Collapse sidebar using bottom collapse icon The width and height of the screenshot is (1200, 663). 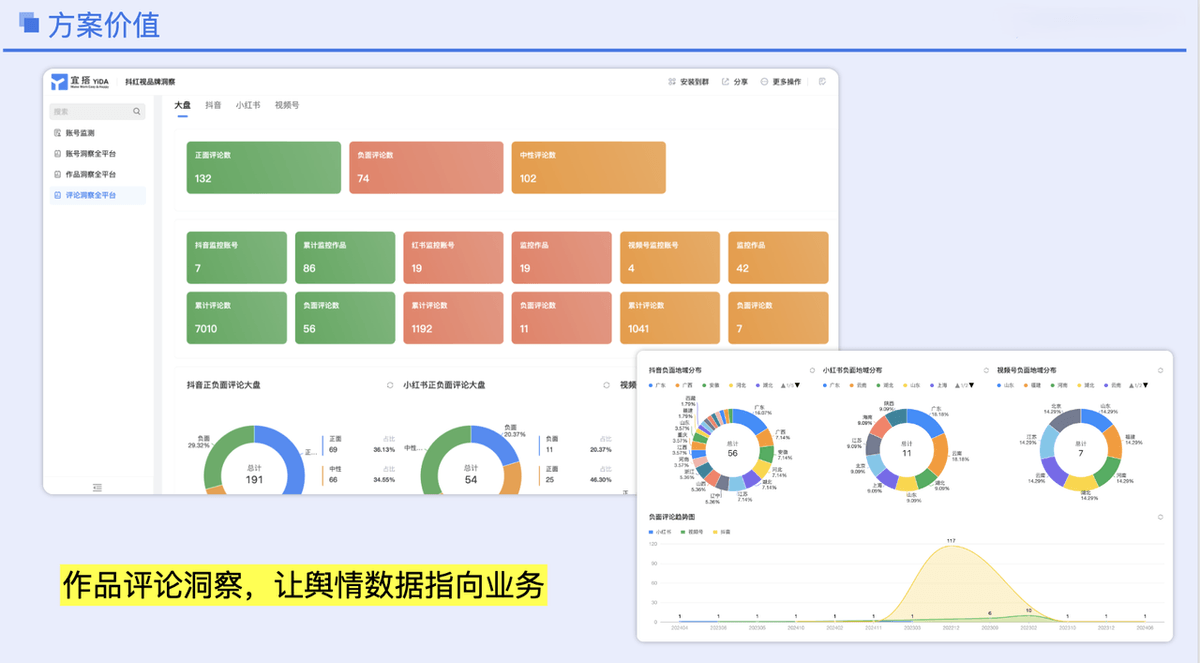point(97,487)
